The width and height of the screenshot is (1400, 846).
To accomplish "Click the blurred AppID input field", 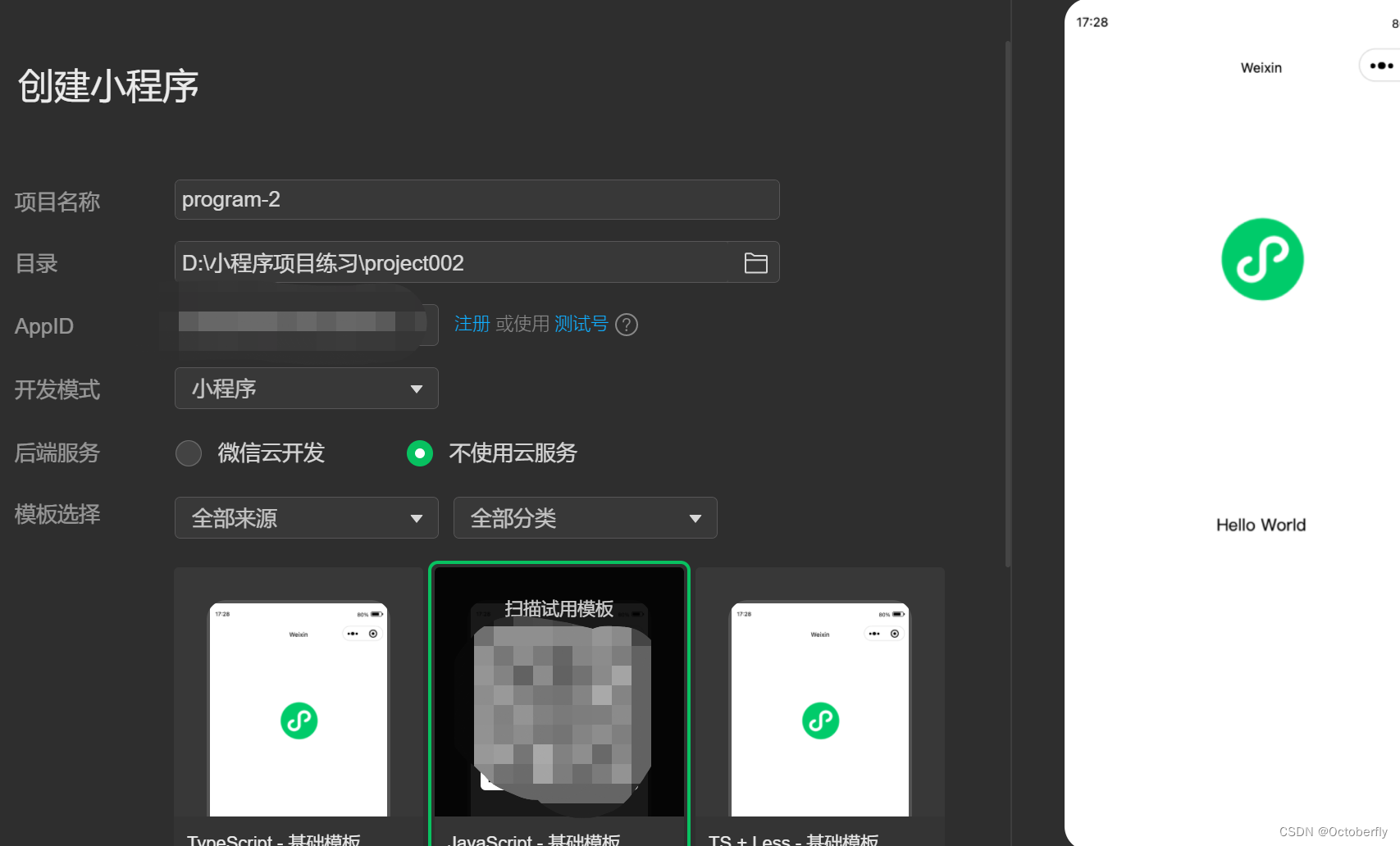I will coord(307,325).
